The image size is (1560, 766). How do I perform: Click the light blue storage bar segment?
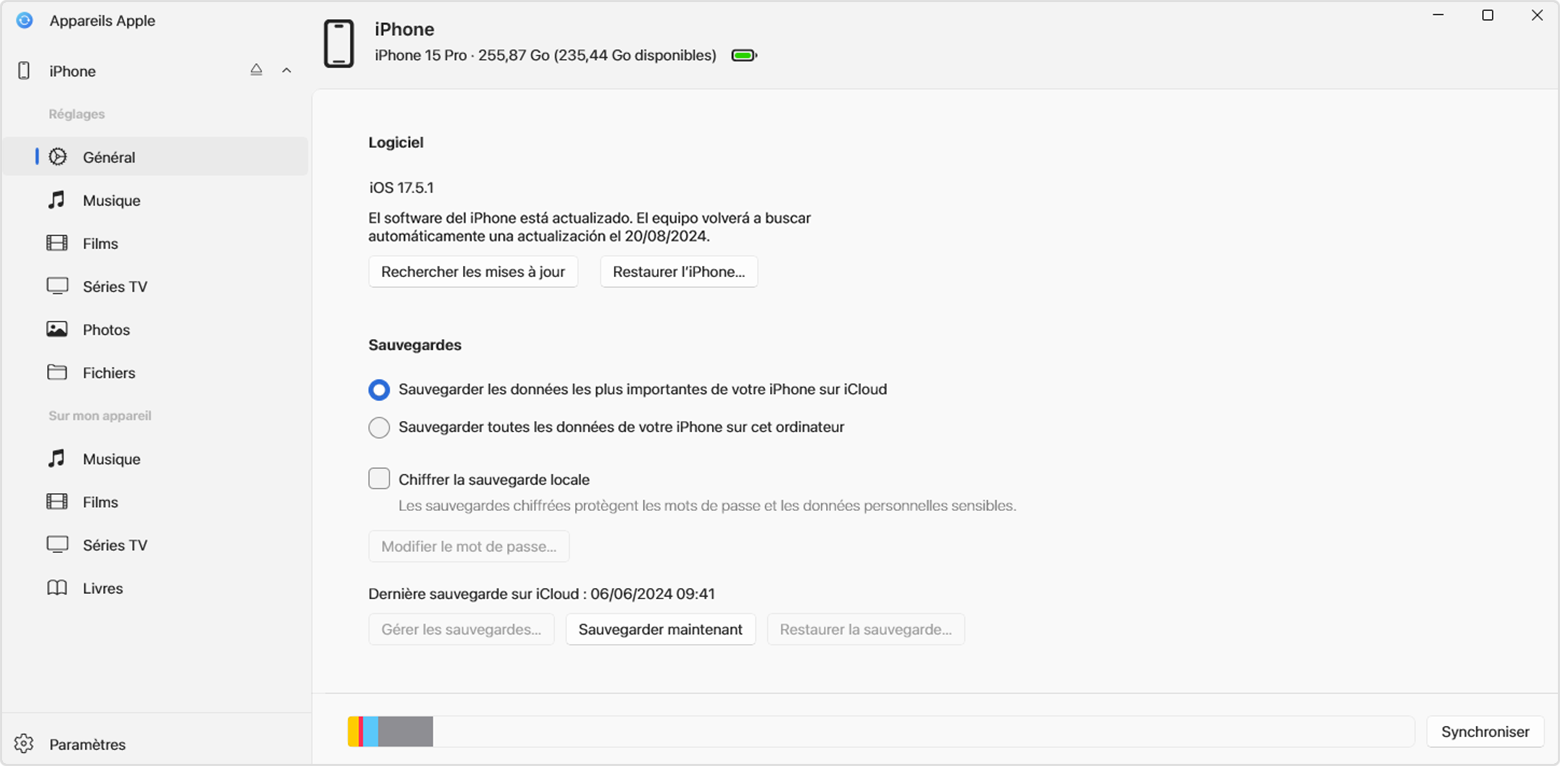coord(370,731)
